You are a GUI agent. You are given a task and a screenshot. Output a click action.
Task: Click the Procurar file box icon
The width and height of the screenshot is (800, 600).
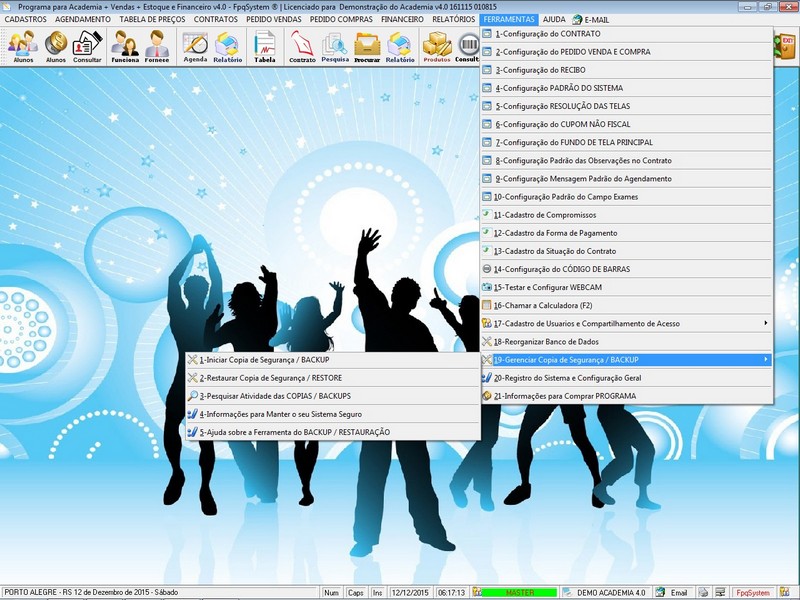tap(367, 46)
